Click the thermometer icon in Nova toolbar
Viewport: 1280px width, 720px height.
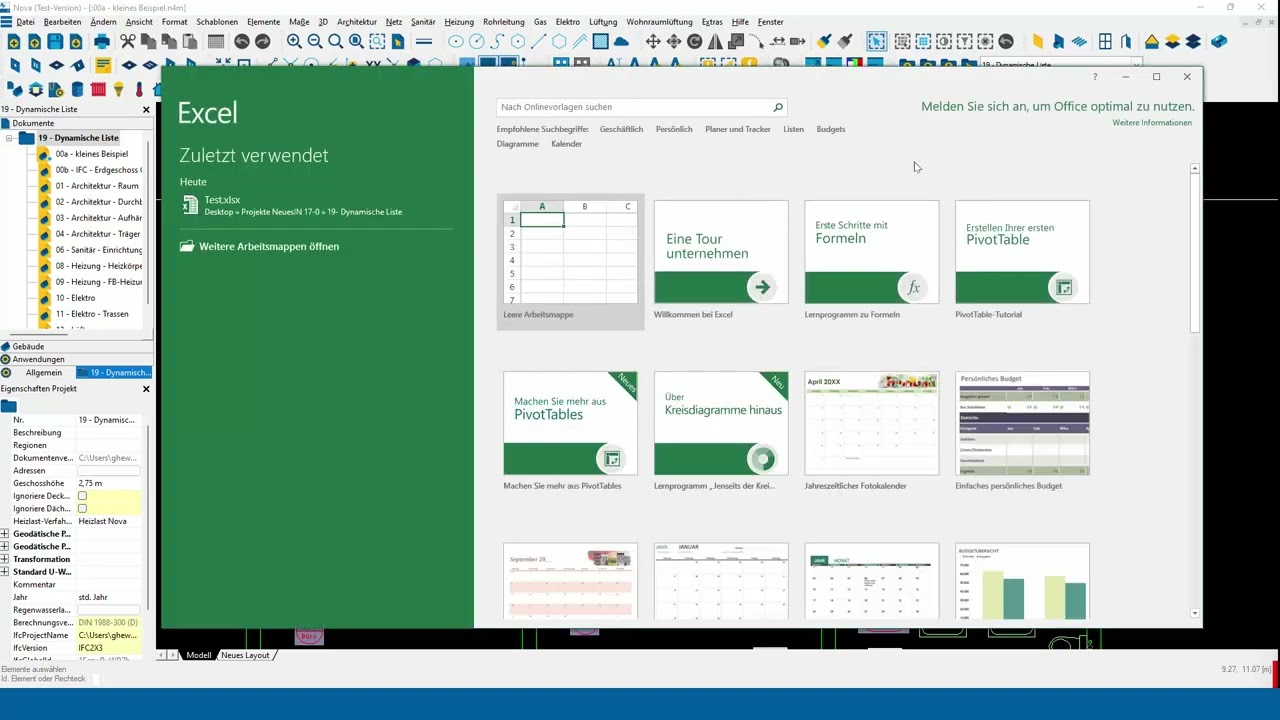pyautogui.click(x=140, y=89)
